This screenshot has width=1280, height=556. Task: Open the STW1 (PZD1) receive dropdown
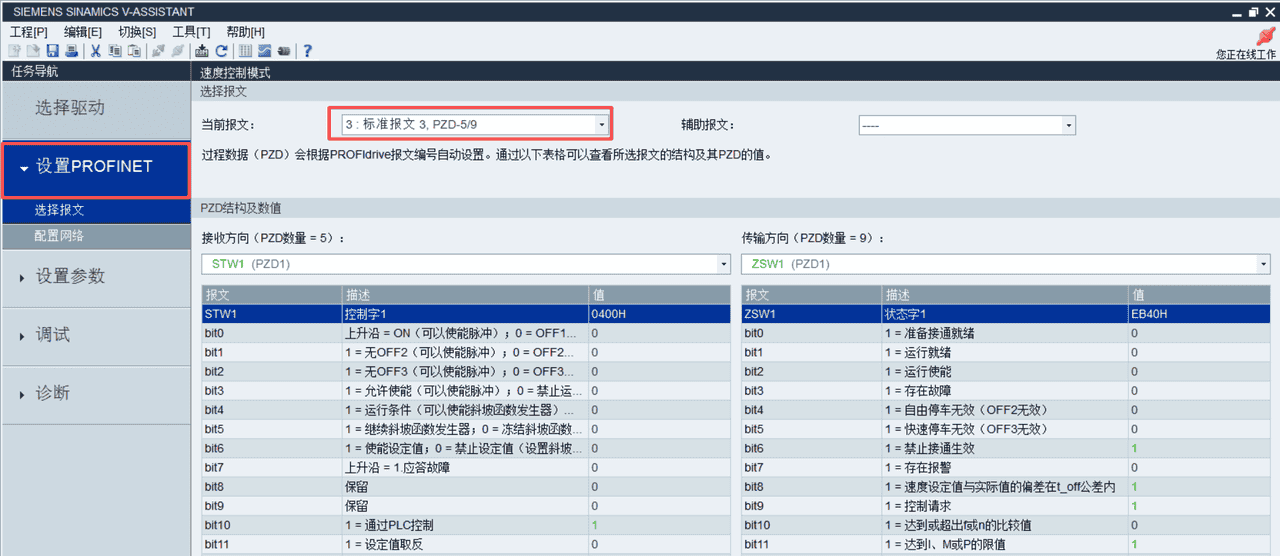point(466,264)
